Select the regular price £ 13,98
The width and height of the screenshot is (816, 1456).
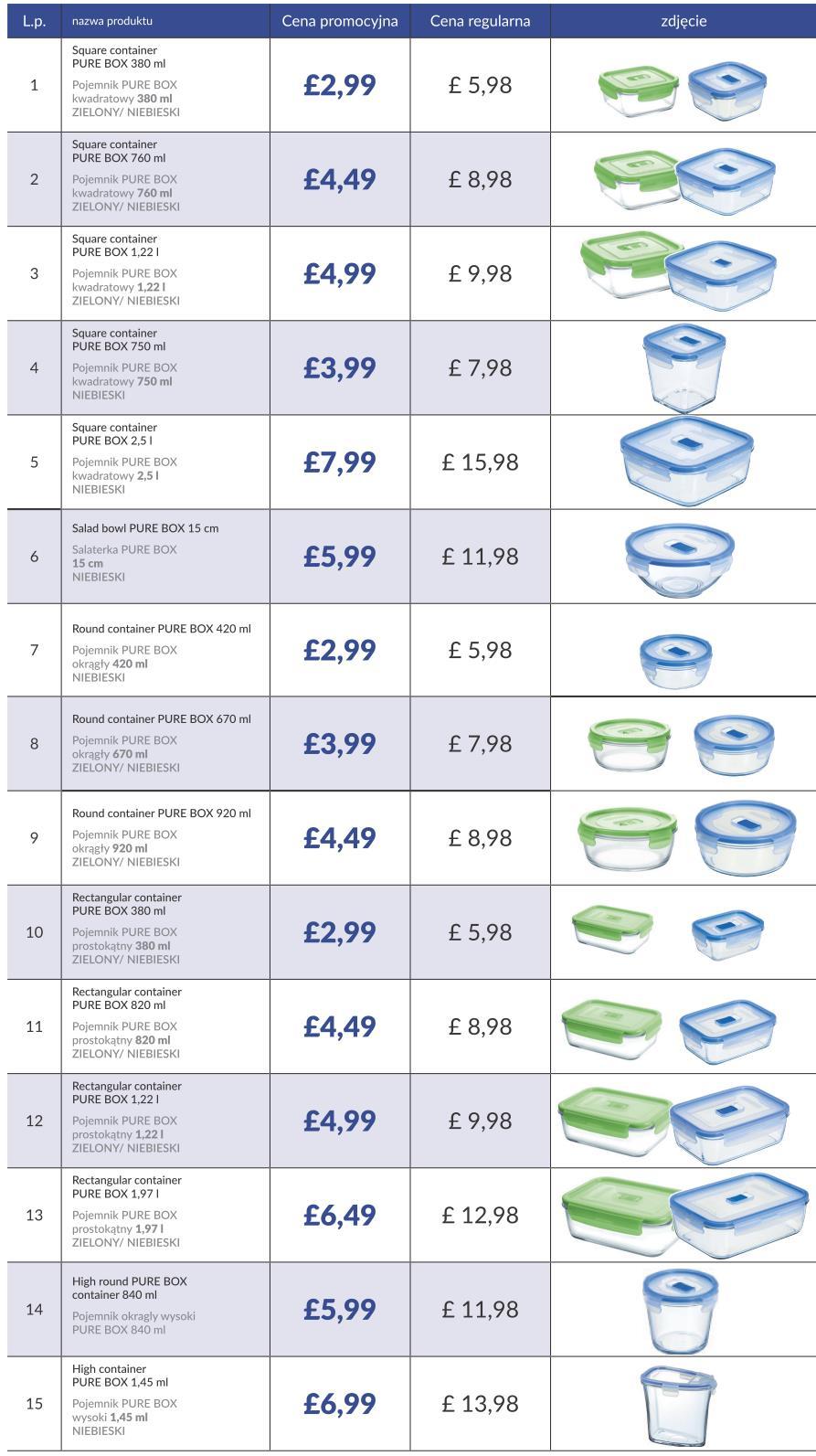pos(480,1403)
